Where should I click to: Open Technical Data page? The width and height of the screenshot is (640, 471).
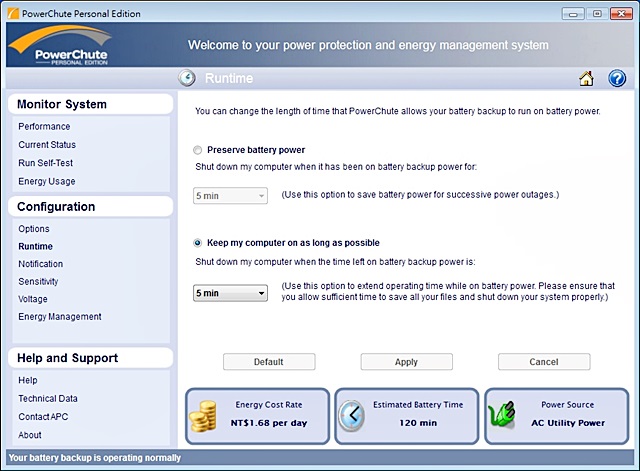coord(48,399)
